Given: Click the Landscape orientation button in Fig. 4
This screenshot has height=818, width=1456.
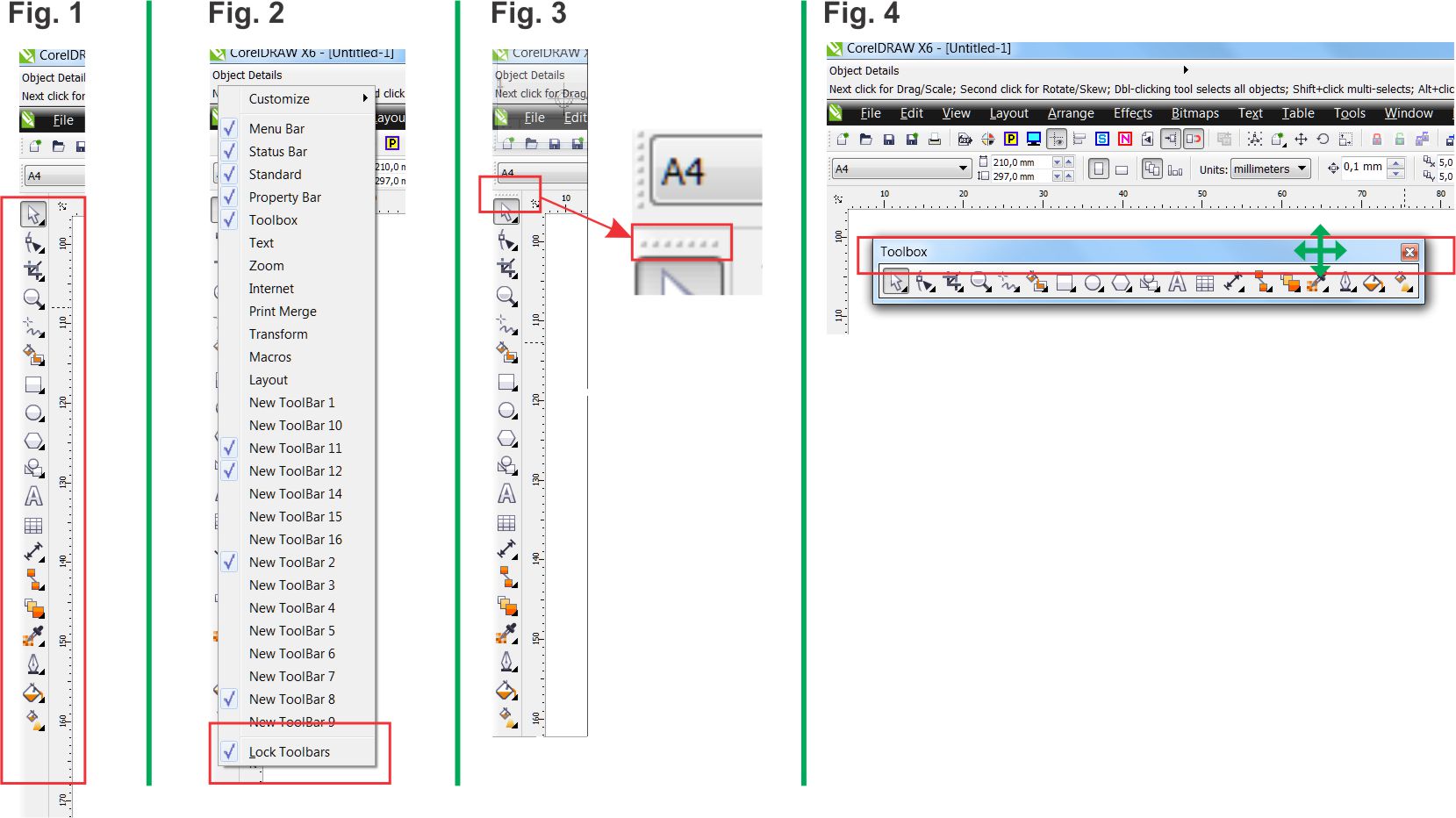Looking at the screenshot, I should coord(1122,169).
